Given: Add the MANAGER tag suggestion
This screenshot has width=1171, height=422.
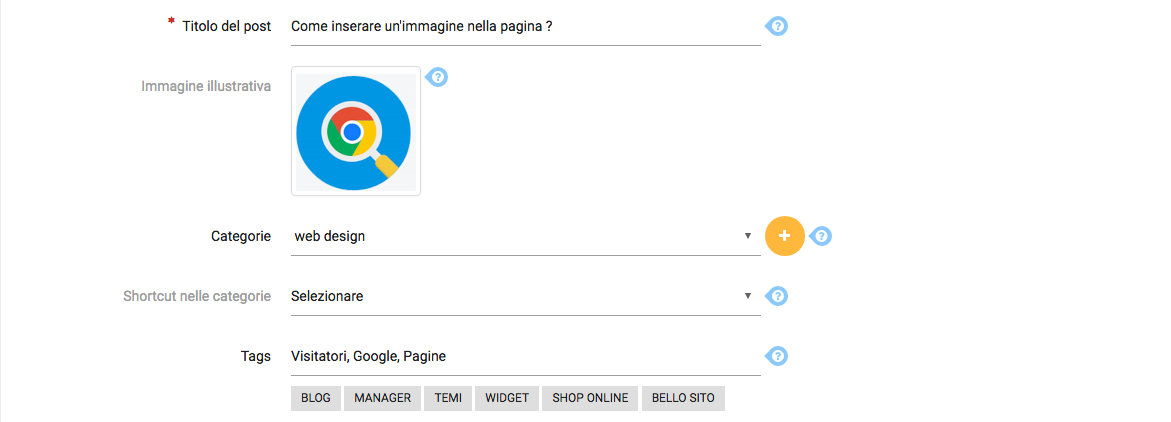Looking at the screenshot, I should (x=382, y=398).
